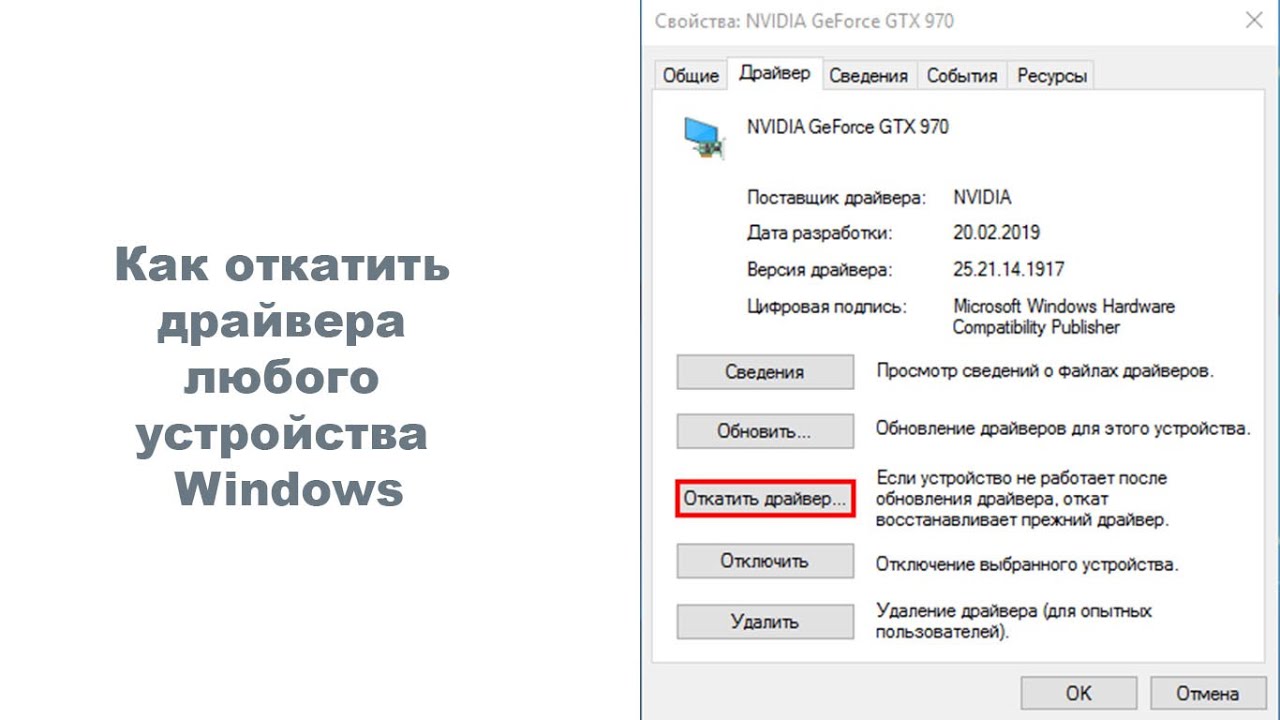The image size is (1280, 720).
Task: Click the Удаление драйвера description text
Action: (x=1014, y=621)
